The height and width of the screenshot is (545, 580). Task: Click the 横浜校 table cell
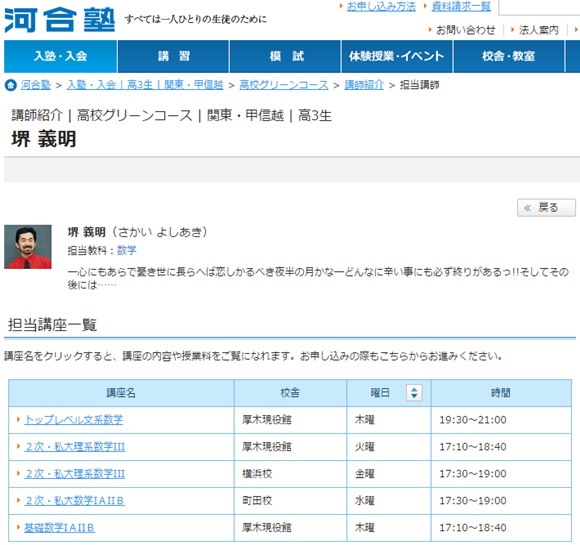[x=290, y=474]
